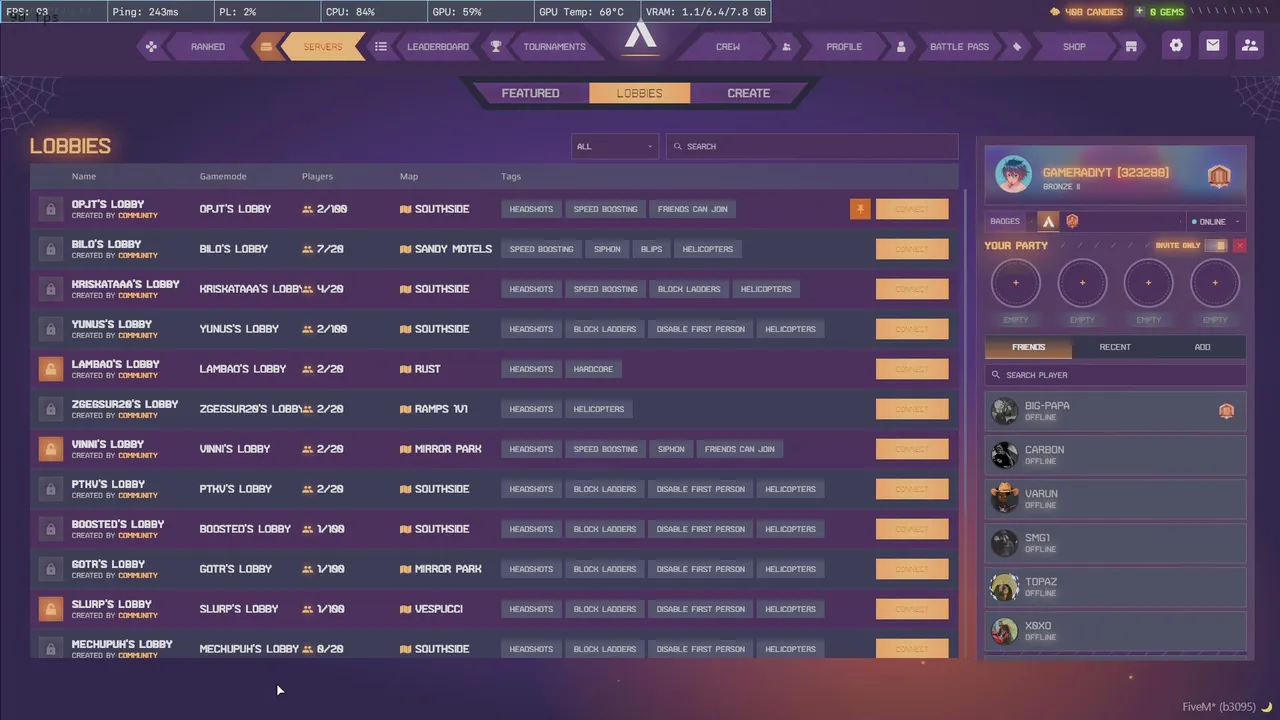Screen dimensions: 1280x720
Task: Open the ALL lobby filter dropdown
Action: 615,146
